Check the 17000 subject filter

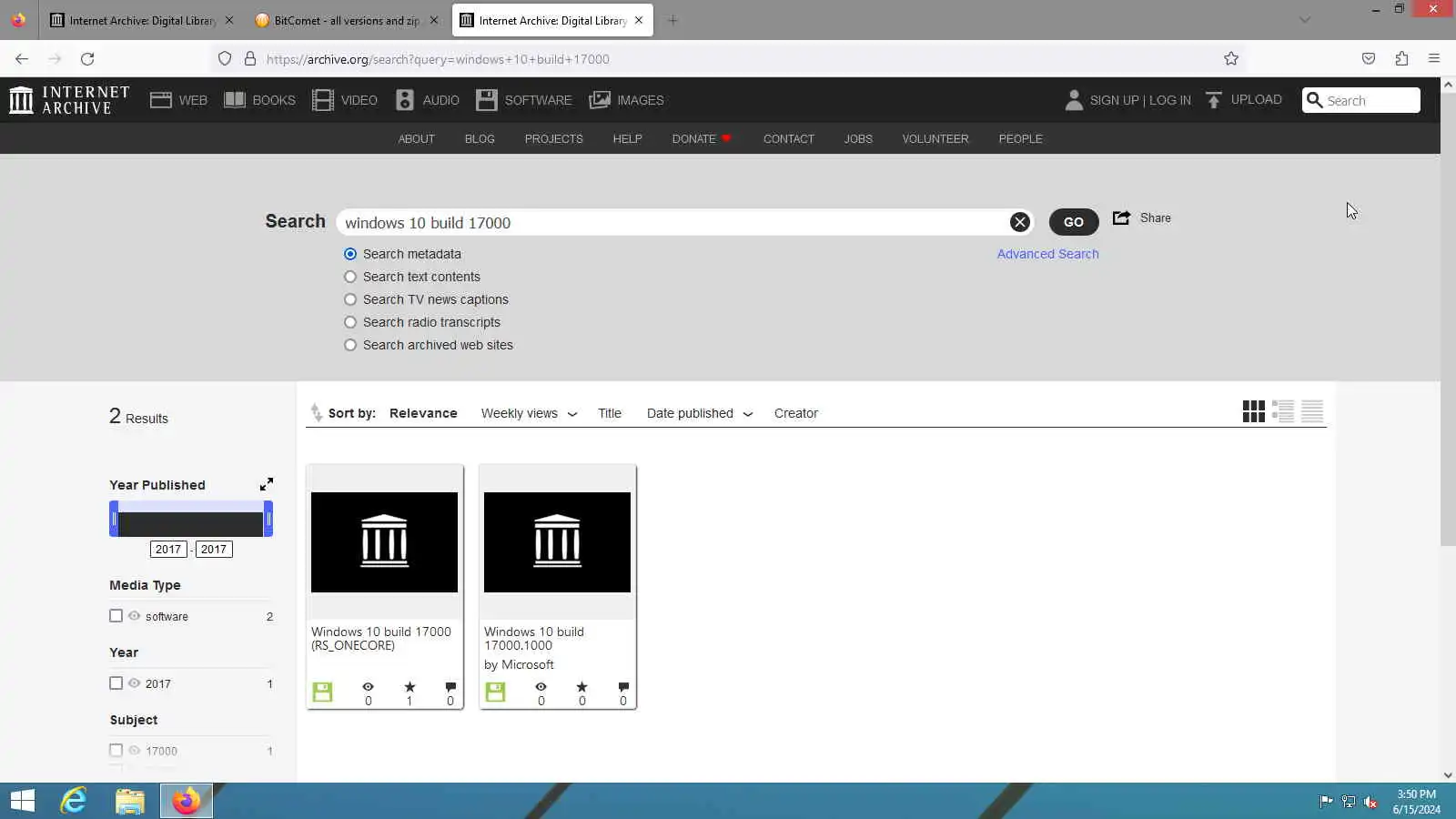coord(116,751)
